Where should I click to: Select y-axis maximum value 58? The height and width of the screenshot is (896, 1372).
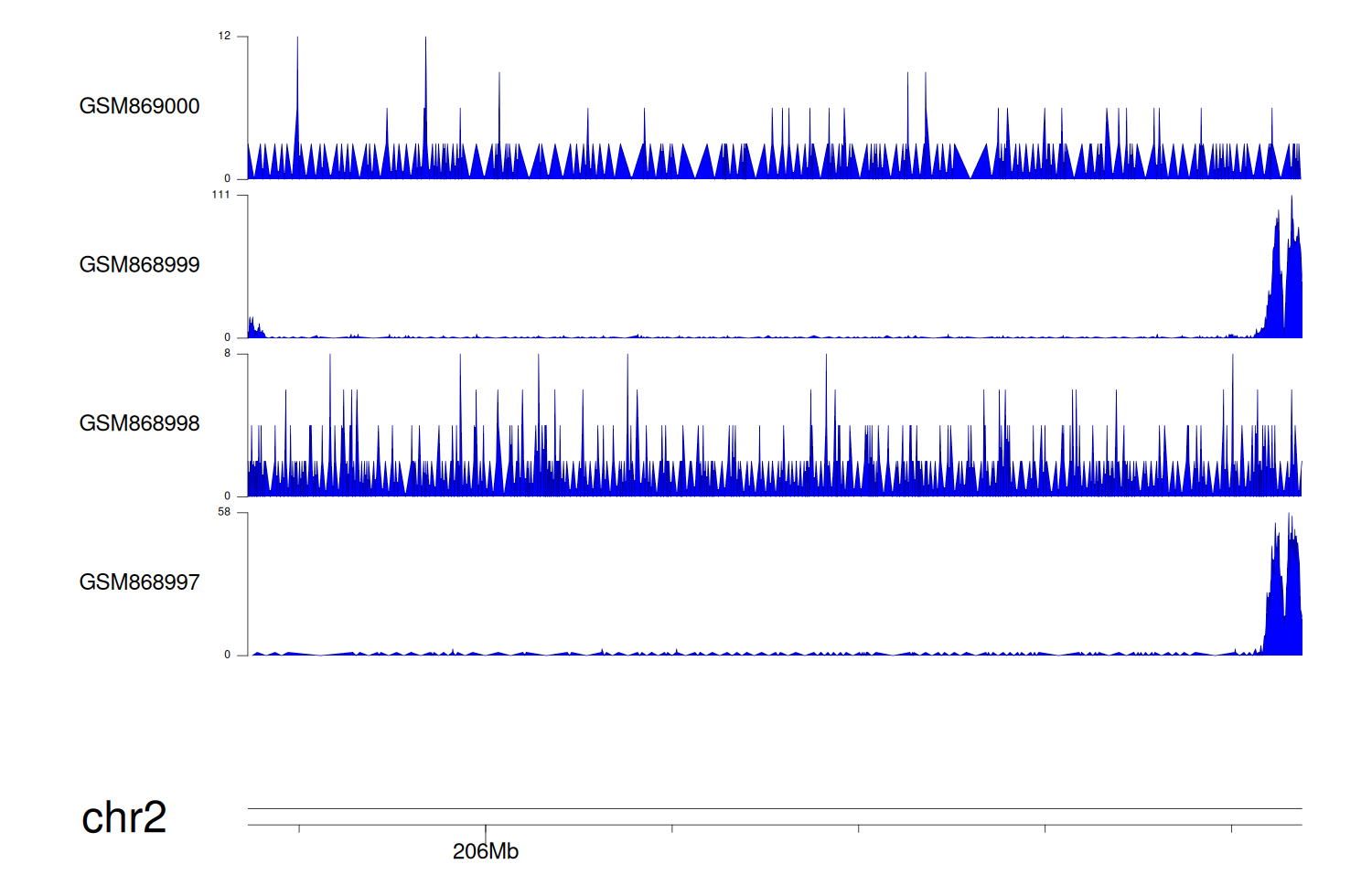[224, 512]
